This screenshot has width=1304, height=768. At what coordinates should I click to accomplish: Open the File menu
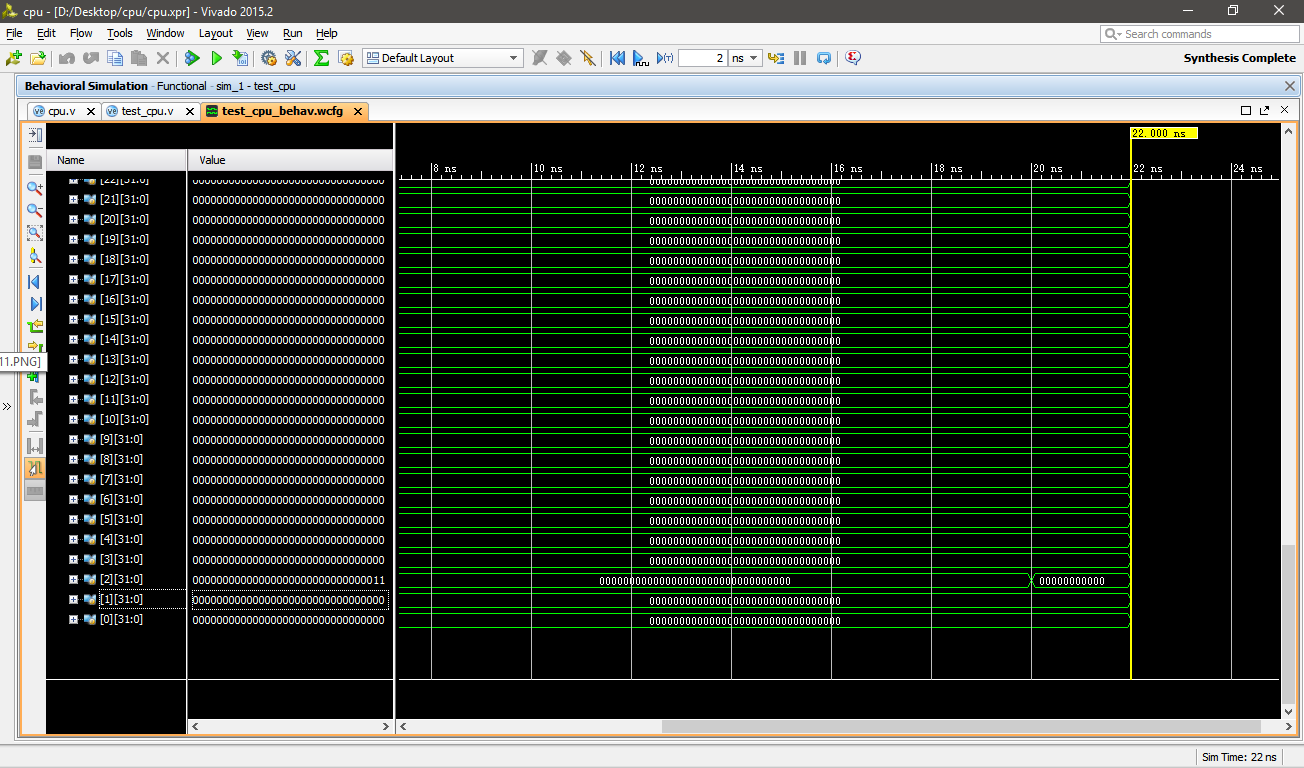point(14,33)
